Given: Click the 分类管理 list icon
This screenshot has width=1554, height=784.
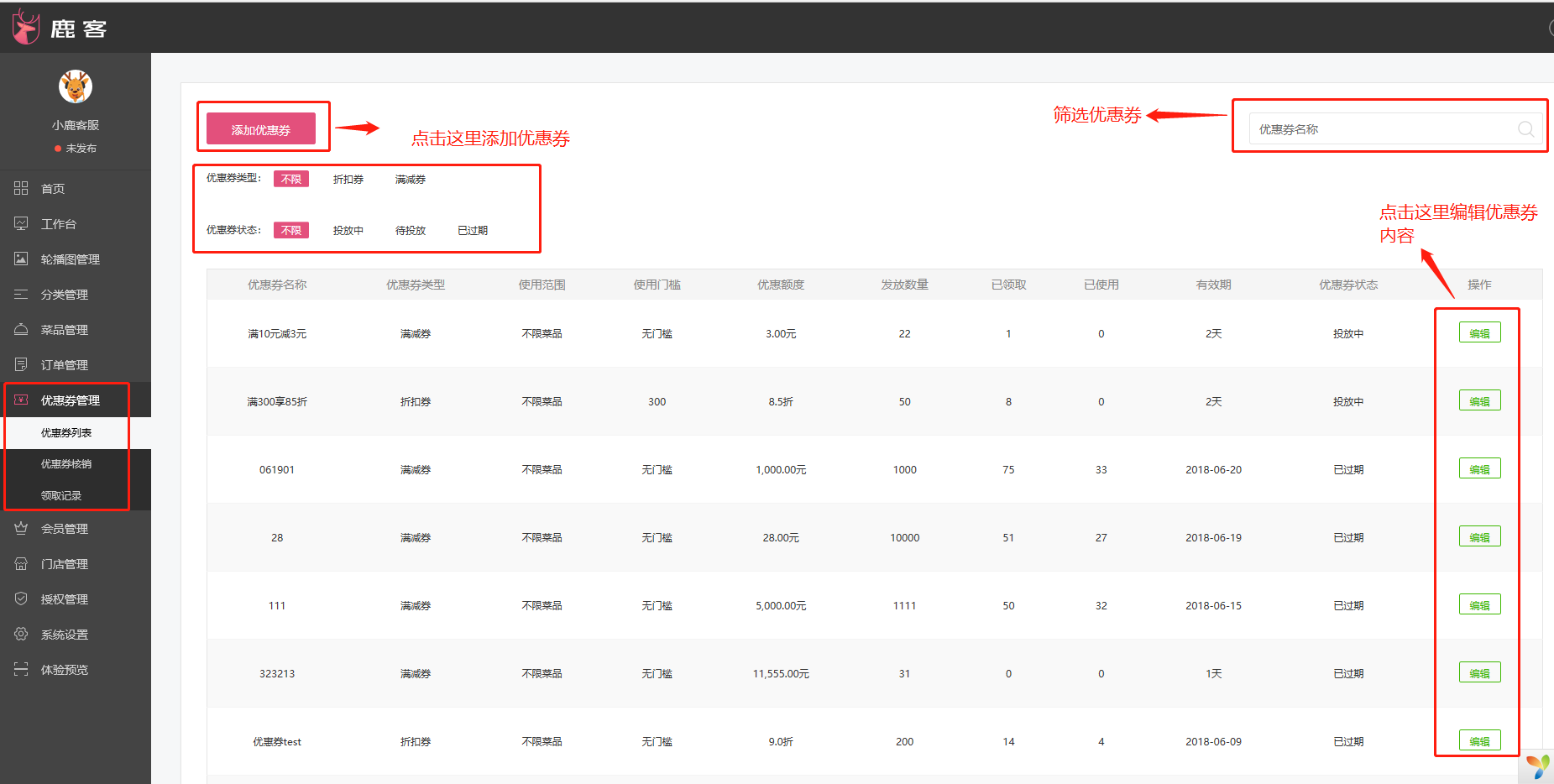Looking at the screenshot, I should pyautogui.click(x=21, y=294).
